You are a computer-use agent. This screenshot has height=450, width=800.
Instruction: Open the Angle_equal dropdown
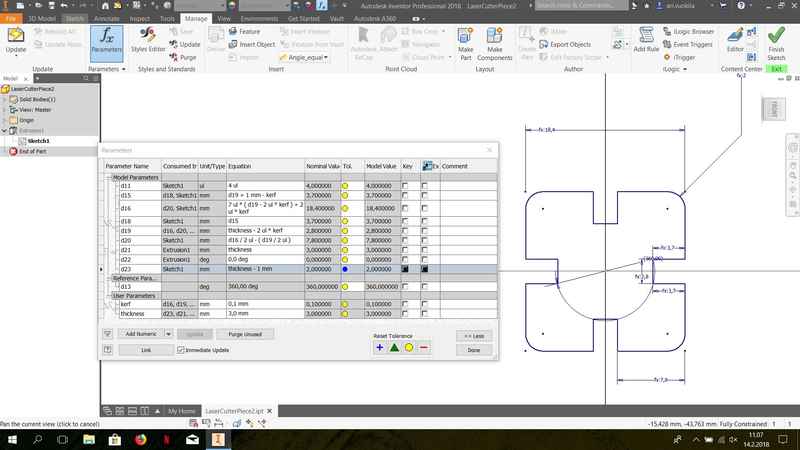coord(326,58)
